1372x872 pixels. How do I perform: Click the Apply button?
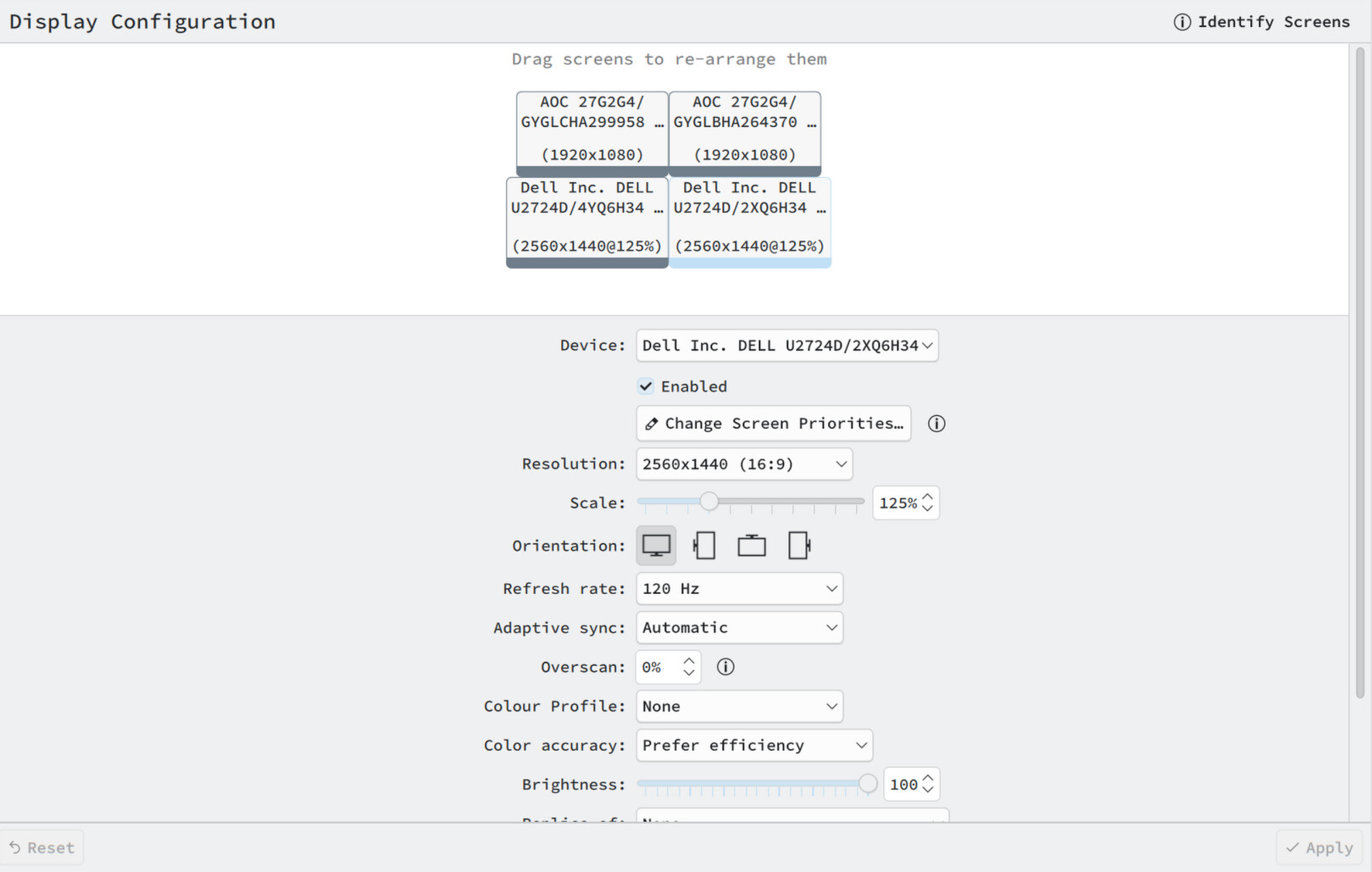[1319, 847]
